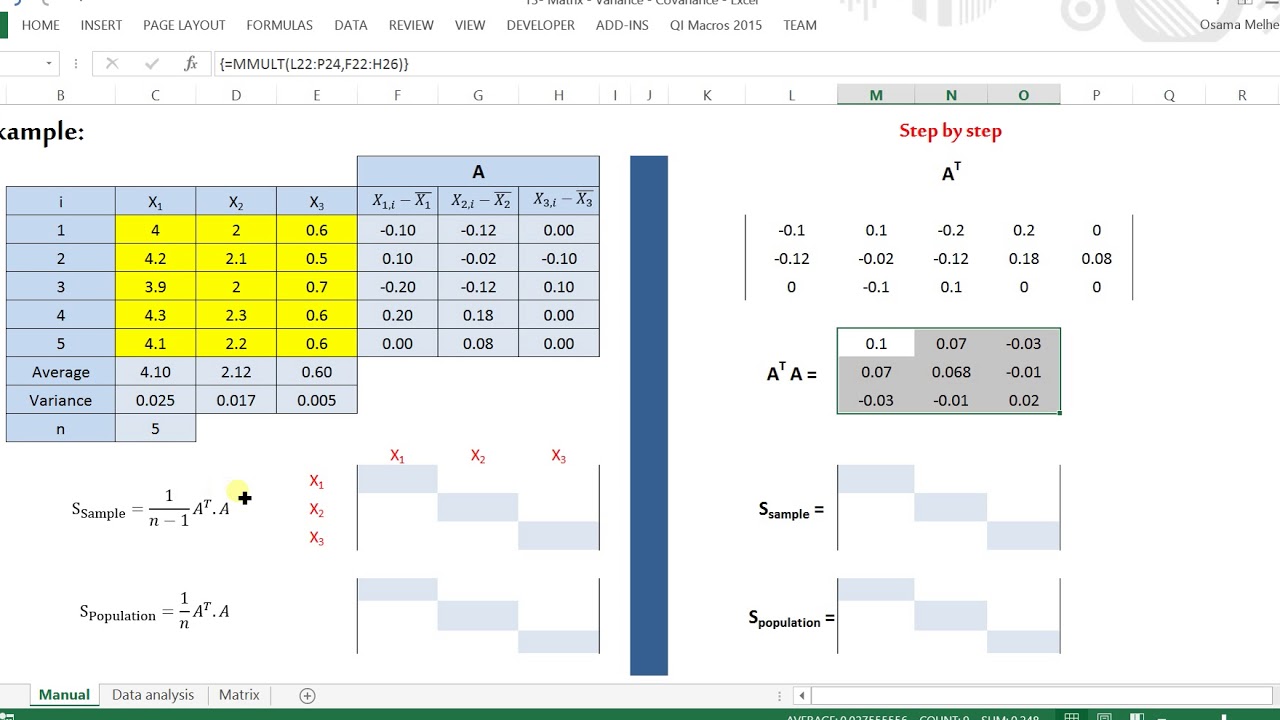This screenshot has width=1280, height=720.
Task: Switch to the VIEW ribbon tab
Action: (470, 25)
